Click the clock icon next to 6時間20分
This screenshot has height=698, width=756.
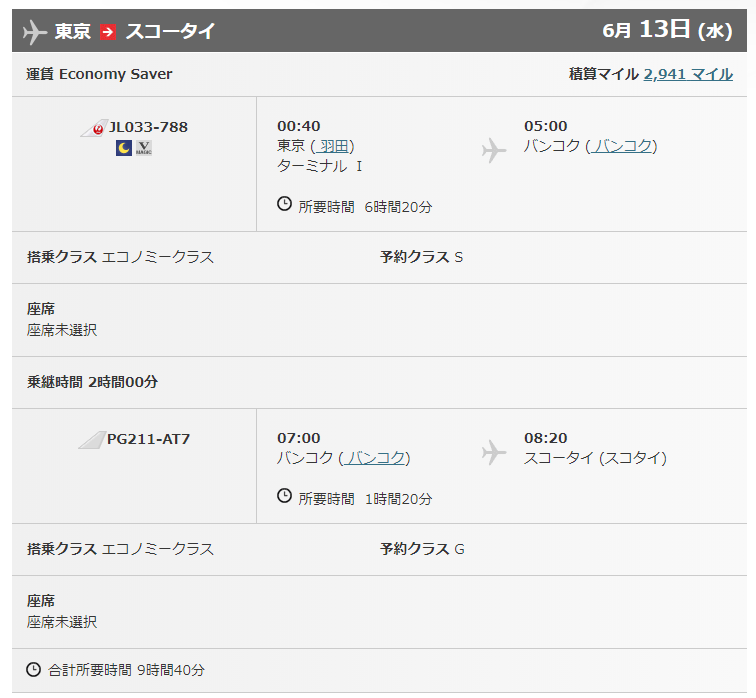coord(284,204)
